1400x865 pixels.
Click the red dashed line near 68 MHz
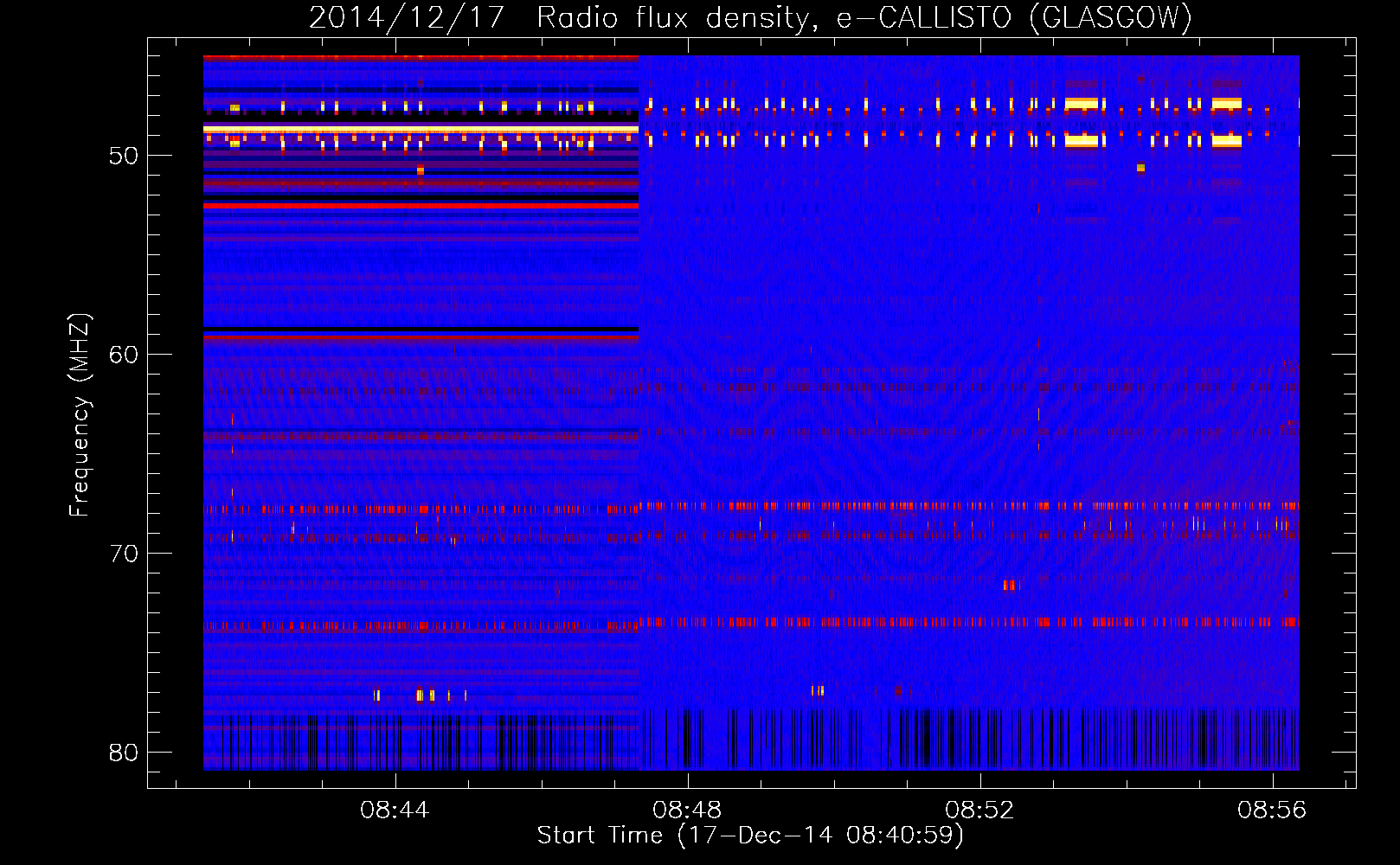[x=751, y=508]
